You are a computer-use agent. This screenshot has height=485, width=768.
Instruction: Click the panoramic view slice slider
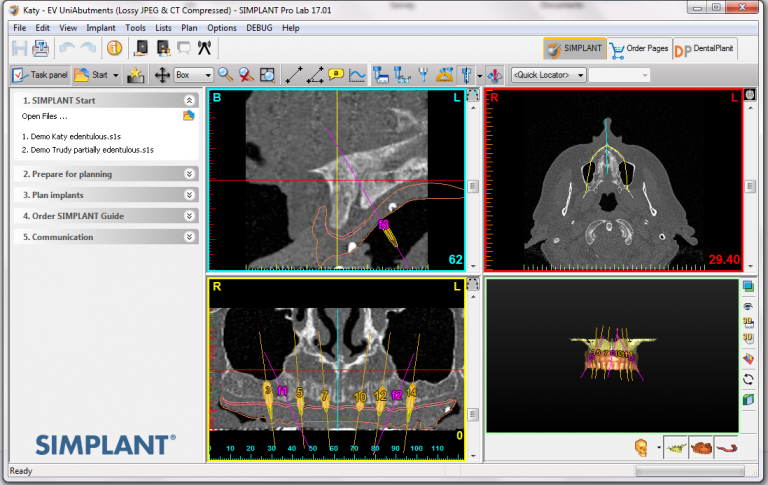[473, 415]
